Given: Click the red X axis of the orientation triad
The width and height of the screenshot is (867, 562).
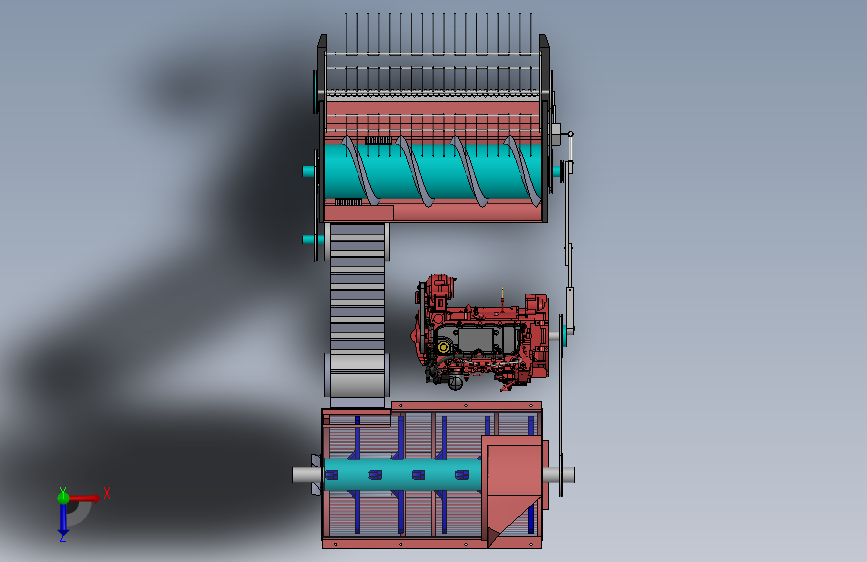Looking at the screenshot, I should (85, 498).
